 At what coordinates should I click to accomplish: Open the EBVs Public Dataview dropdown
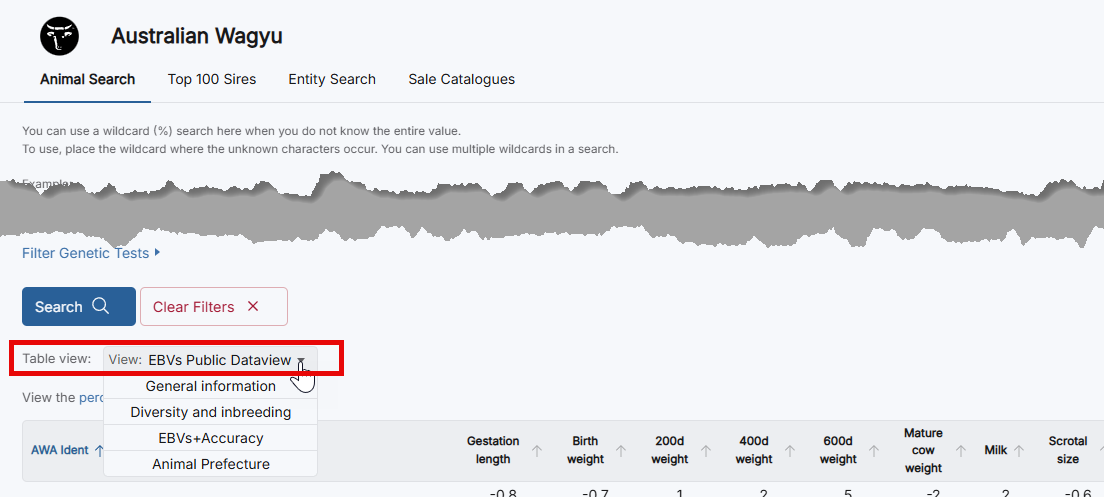click(211, 360)
